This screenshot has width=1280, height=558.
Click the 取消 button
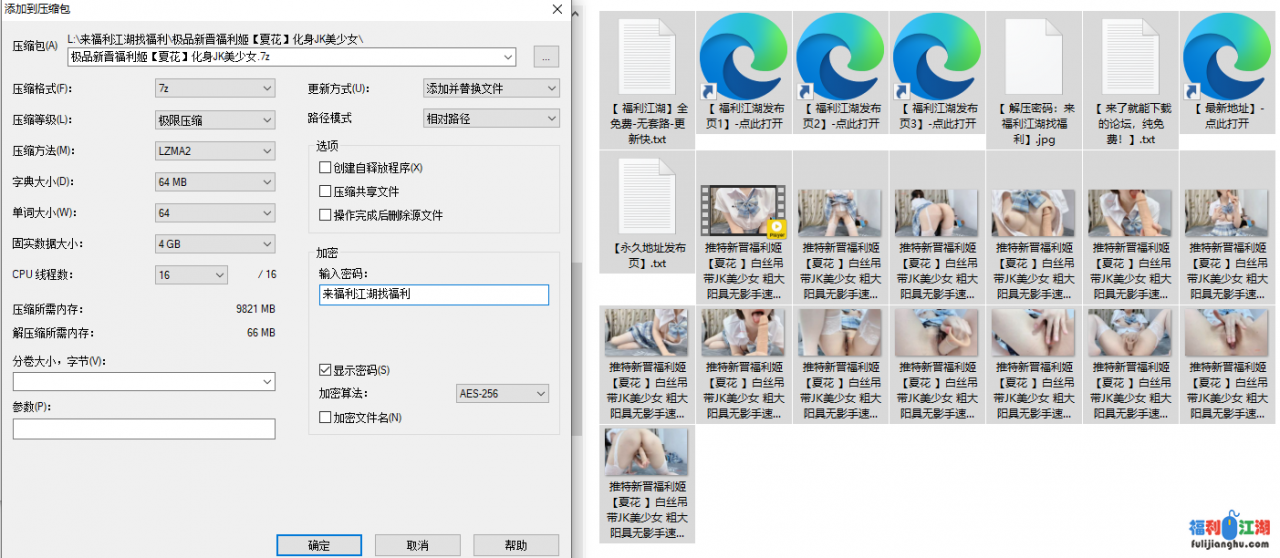click(x=417, y=545)
